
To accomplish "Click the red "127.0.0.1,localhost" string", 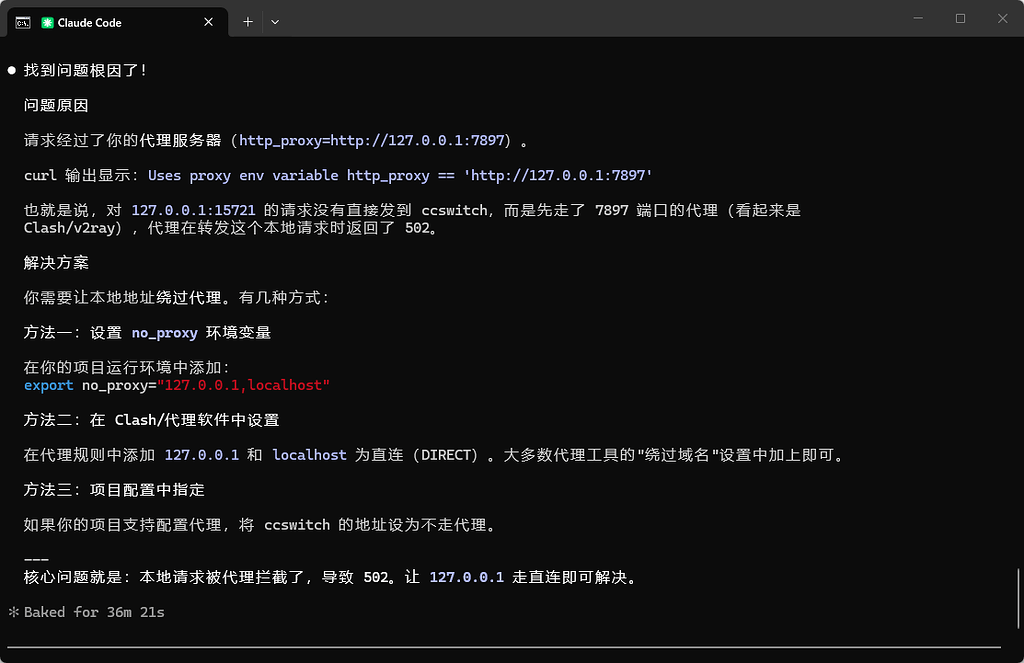I will pyautogui.click(x=244, y=385).
